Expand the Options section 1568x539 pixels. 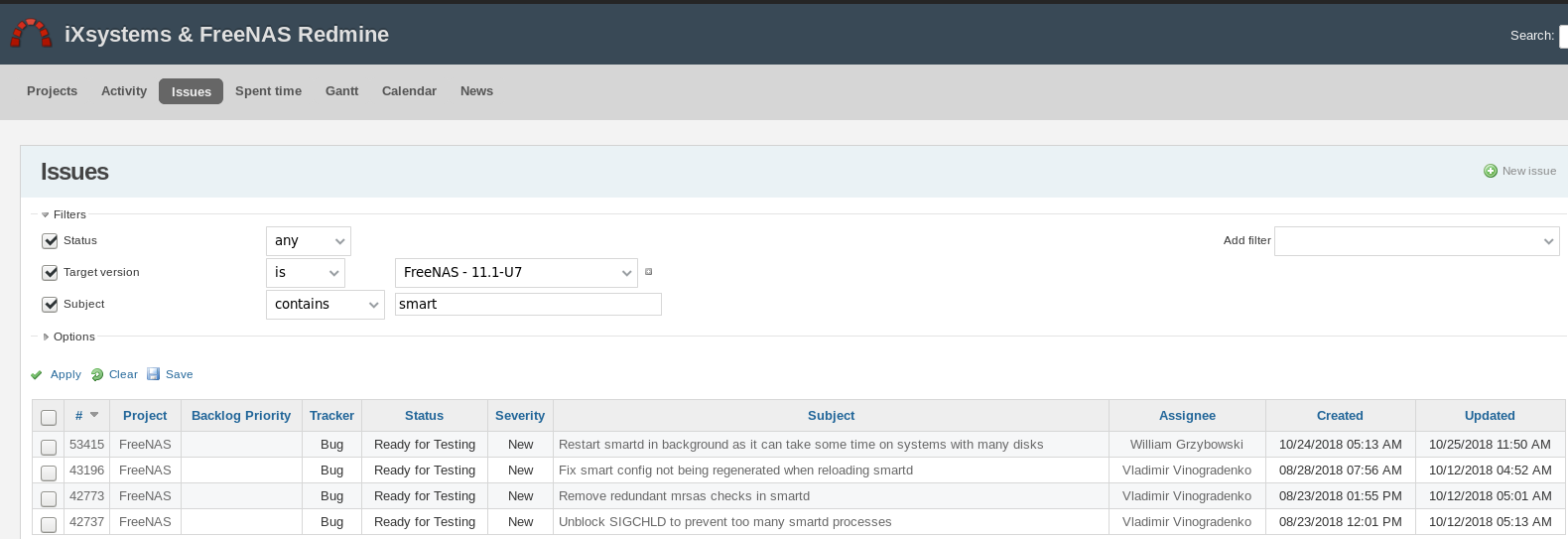click(46, 337)
